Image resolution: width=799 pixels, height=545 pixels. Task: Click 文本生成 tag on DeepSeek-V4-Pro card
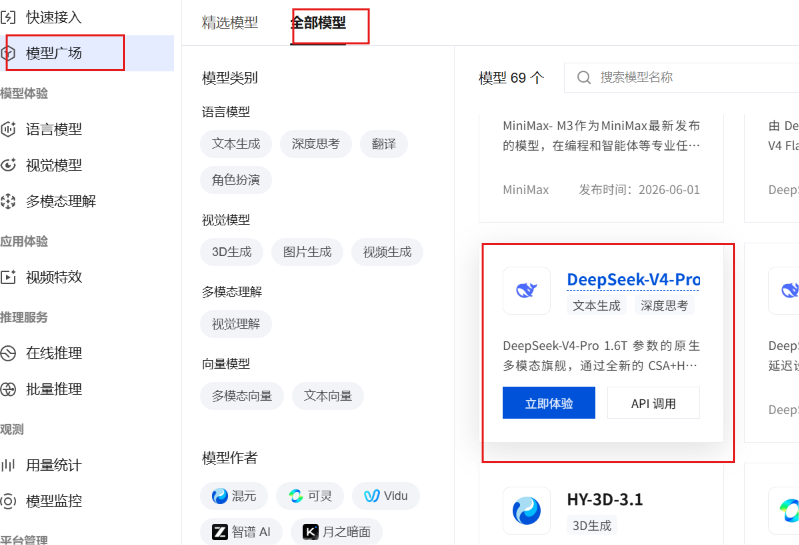[597, 306]
